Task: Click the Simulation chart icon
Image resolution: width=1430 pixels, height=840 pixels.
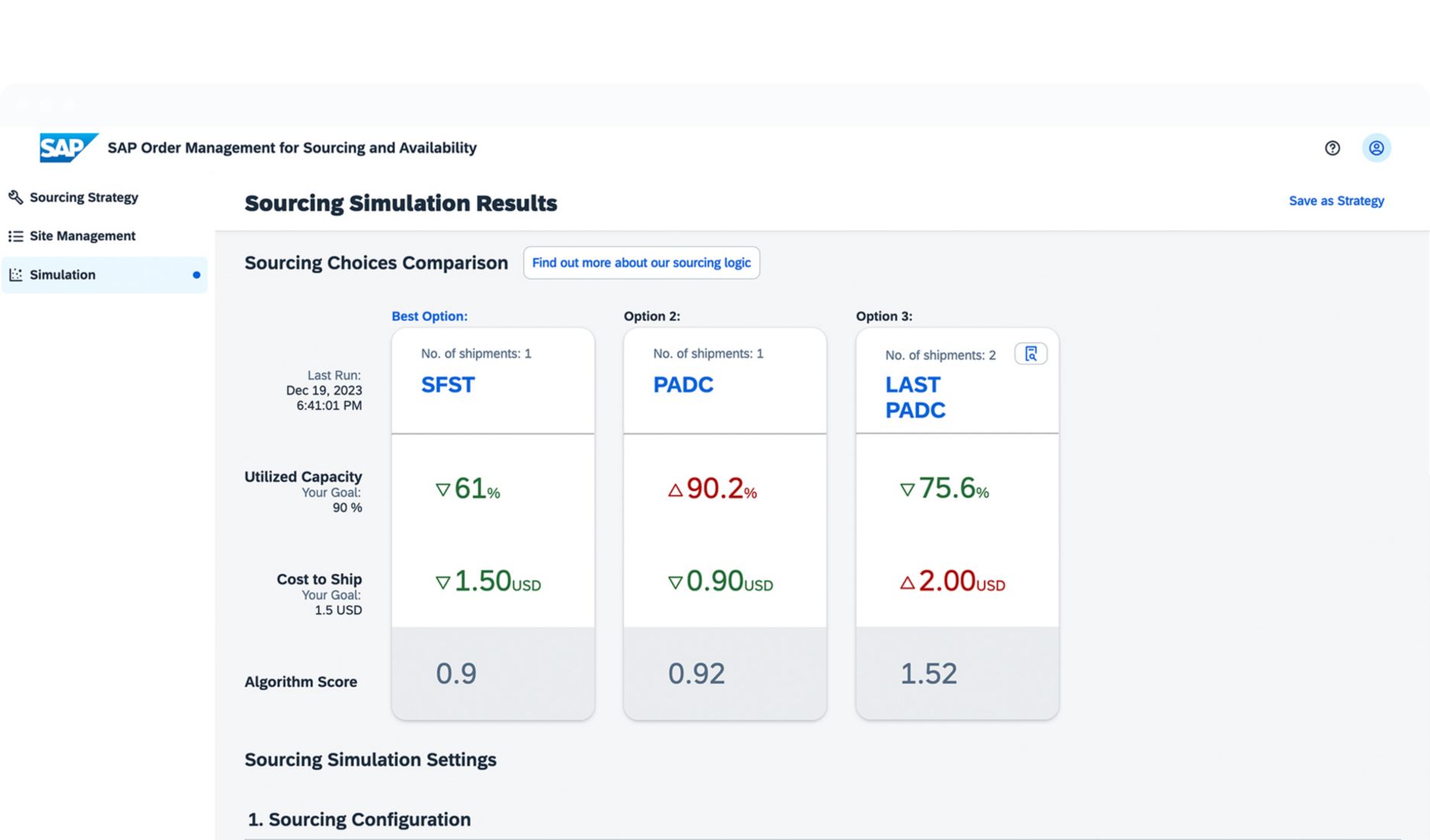Action: tap(15, 275)
